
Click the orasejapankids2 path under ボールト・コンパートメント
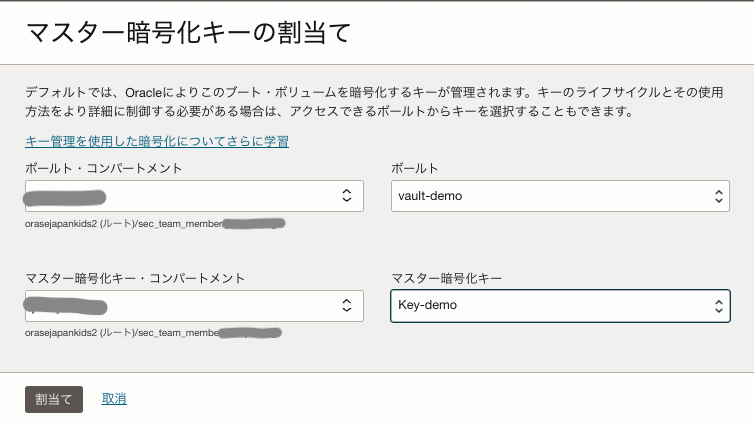120,224
